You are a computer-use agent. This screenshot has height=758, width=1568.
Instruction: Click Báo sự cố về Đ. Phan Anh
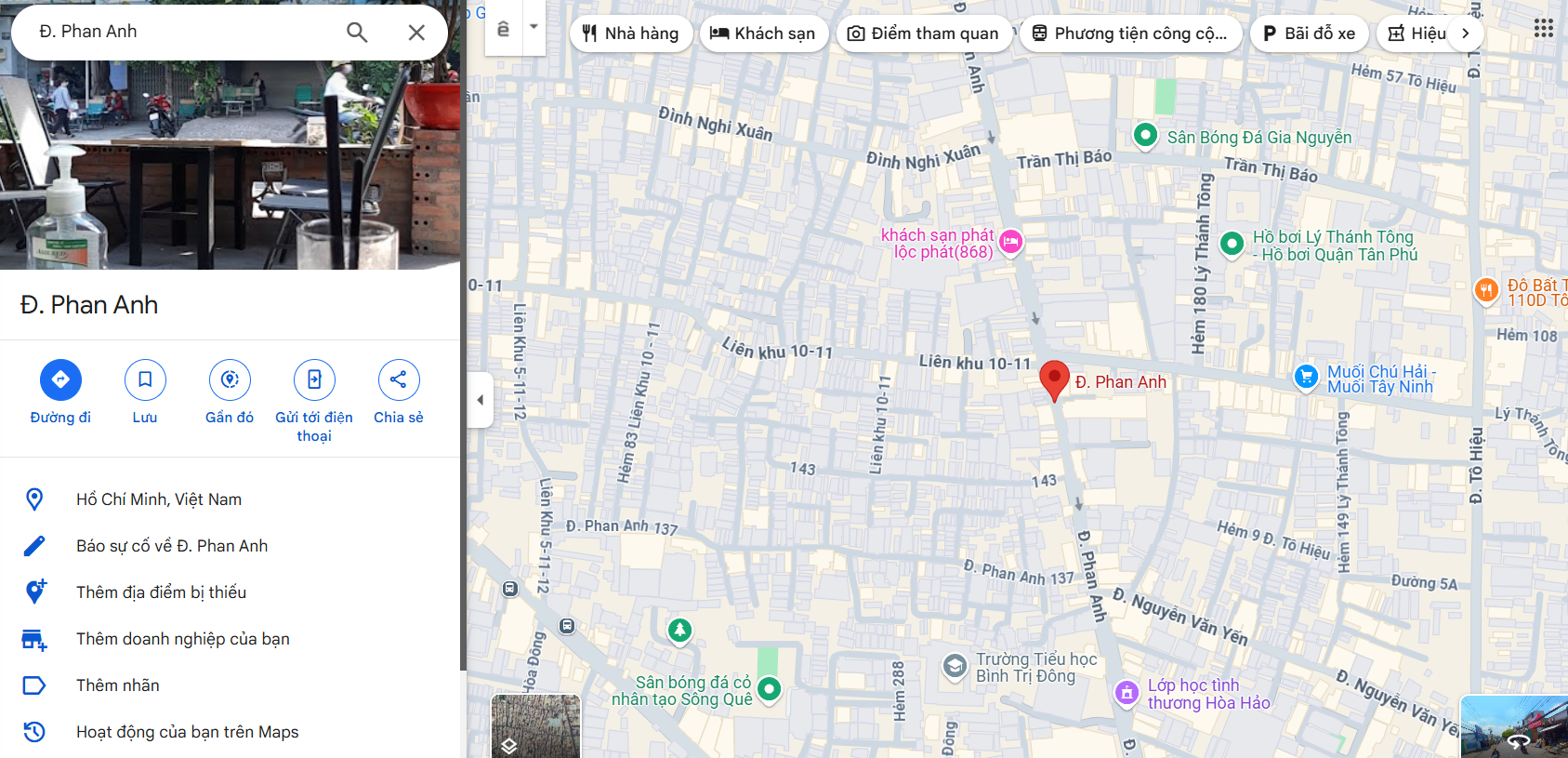[x=231, y=546]
